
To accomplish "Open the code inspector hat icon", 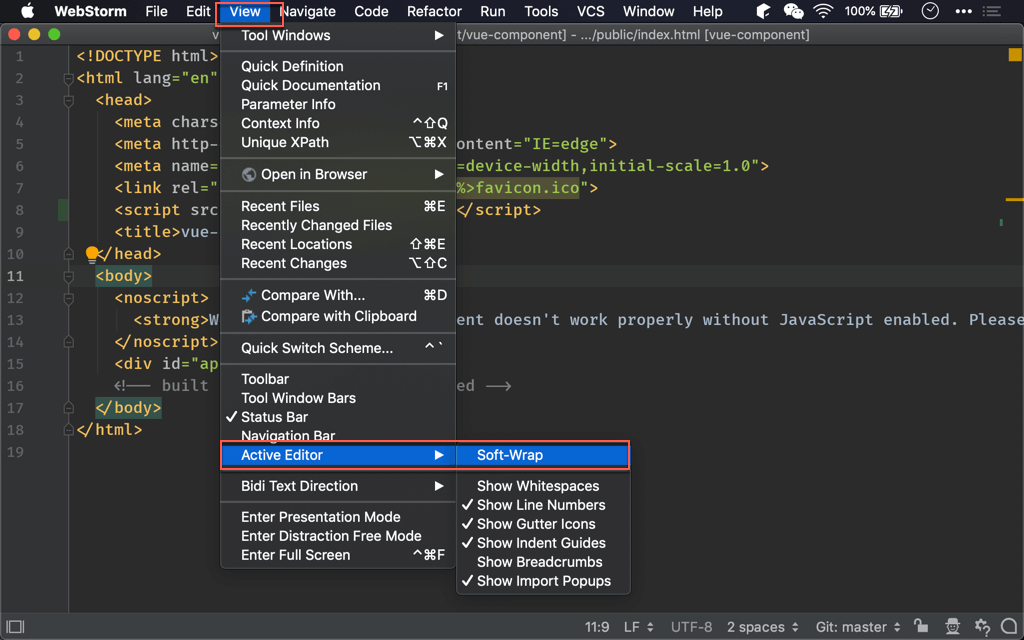I will [952, 627].
